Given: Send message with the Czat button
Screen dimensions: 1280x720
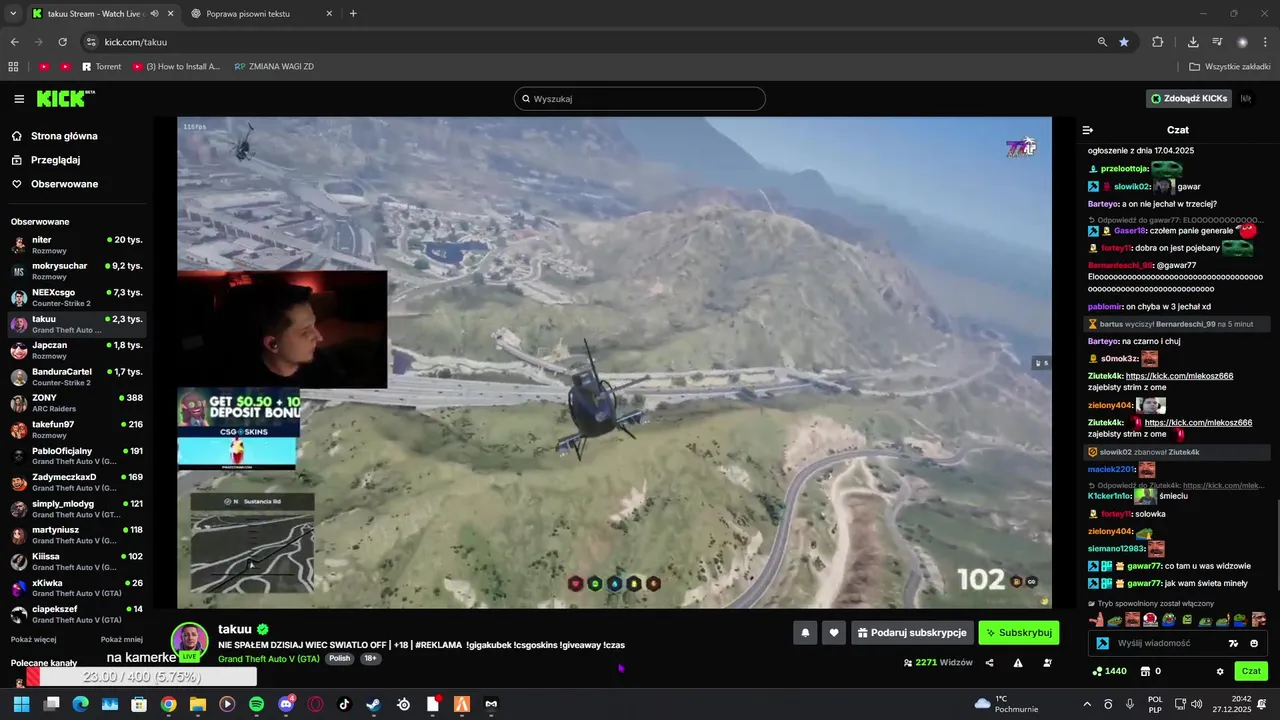Looking at the screenshot, I should 1250,671.
